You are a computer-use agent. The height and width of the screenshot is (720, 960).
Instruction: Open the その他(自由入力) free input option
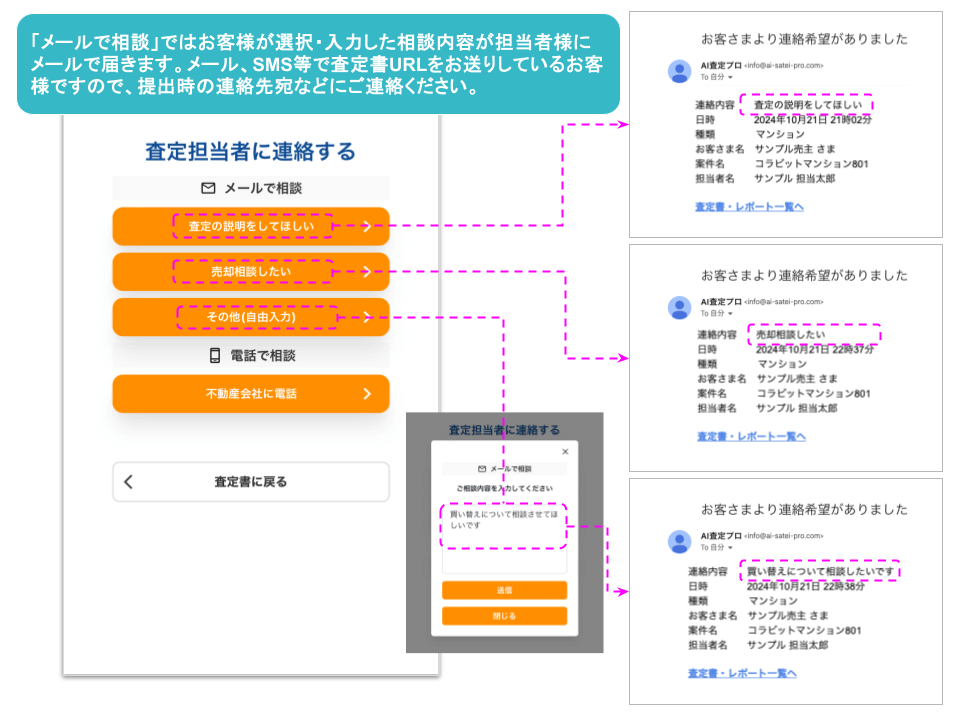[250, 317]
